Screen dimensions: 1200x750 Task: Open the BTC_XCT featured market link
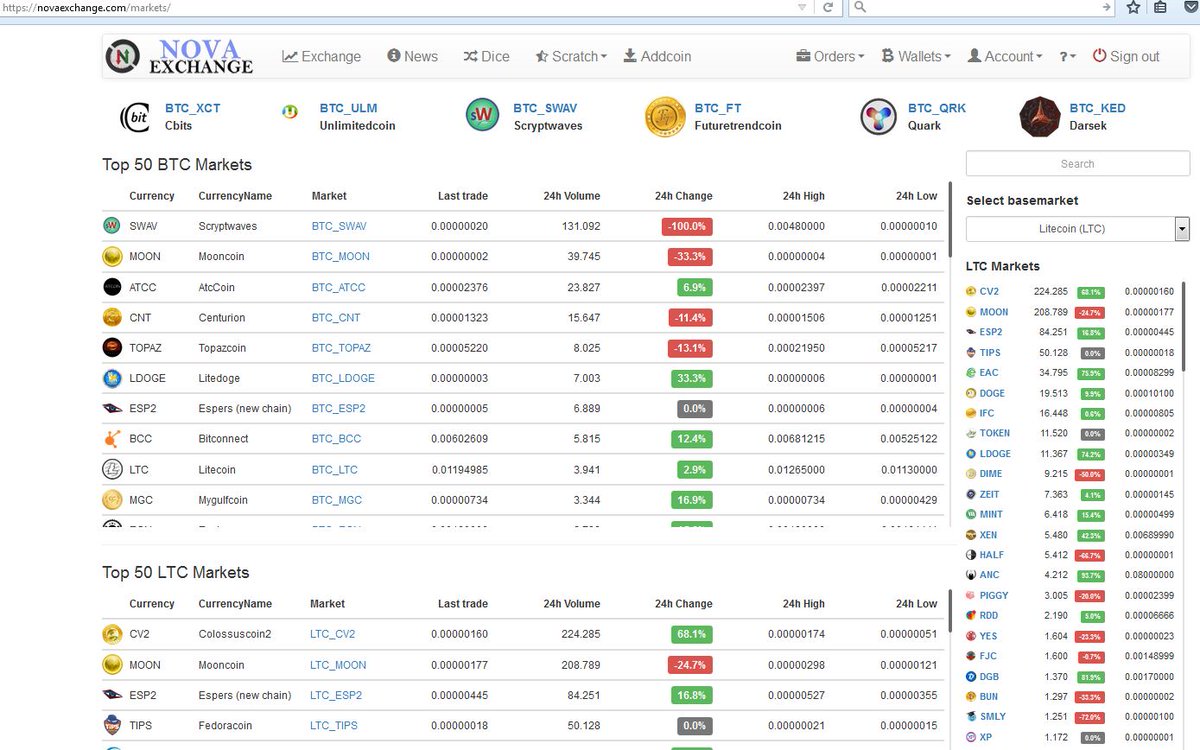coord(192,108)
